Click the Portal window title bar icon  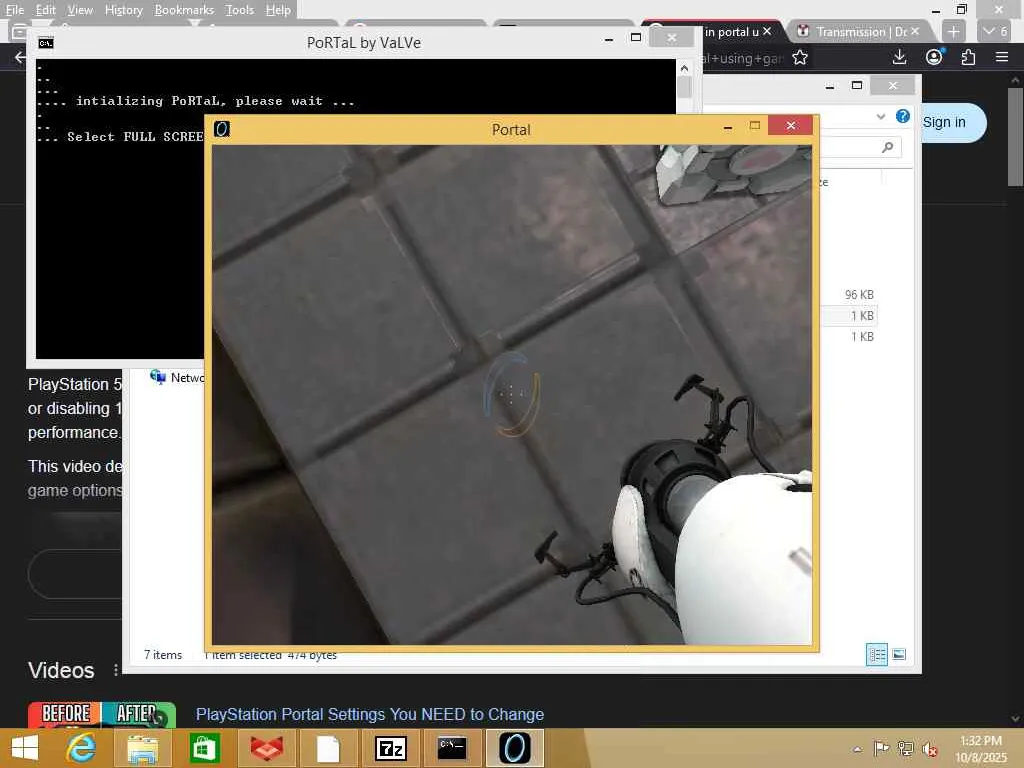(x=222, y=129)
